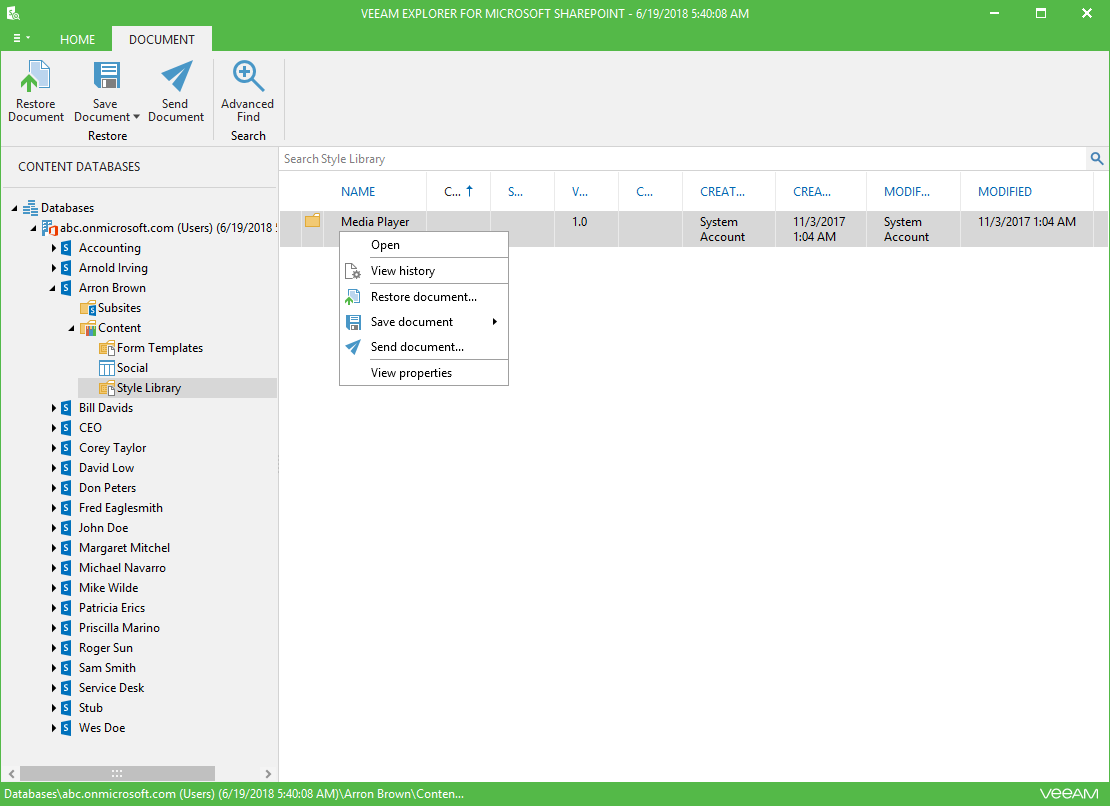Choose Restore document from context menu

tap(424, 297)
